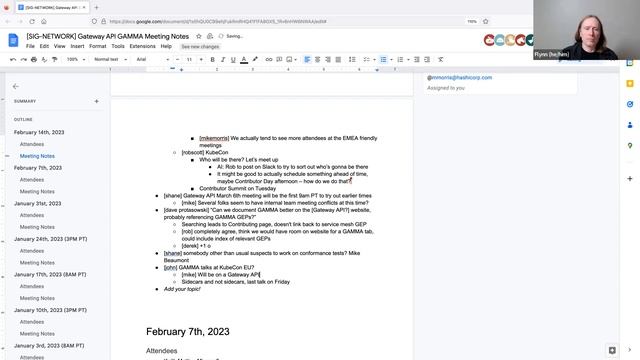Set right text alignment
Screen dimensions: 640x360
(328, 60)
